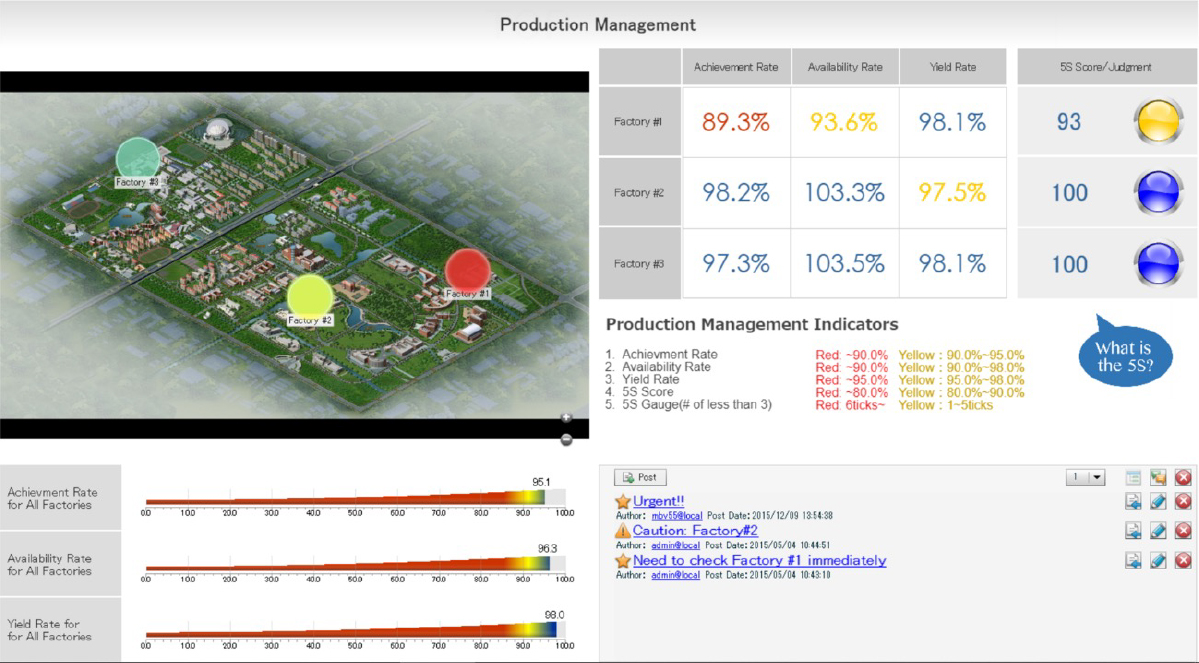Select the green Factory #3 map marker
Viewport: 1199px width, 663px height.
tap(138, 158)
